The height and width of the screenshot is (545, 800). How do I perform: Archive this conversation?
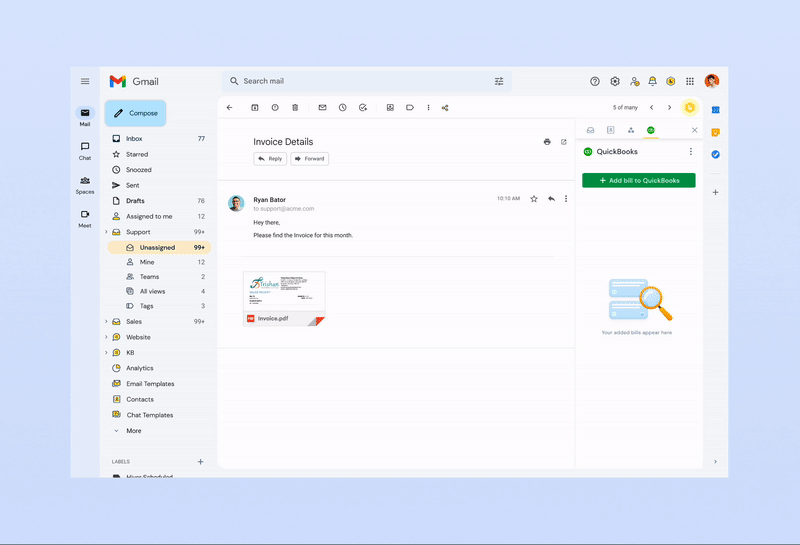click(255, 108)
